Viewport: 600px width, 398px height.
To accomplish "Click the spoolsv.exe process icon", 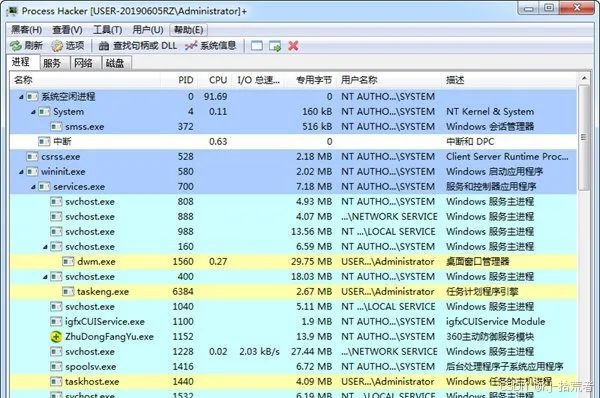I will point(56,367).
